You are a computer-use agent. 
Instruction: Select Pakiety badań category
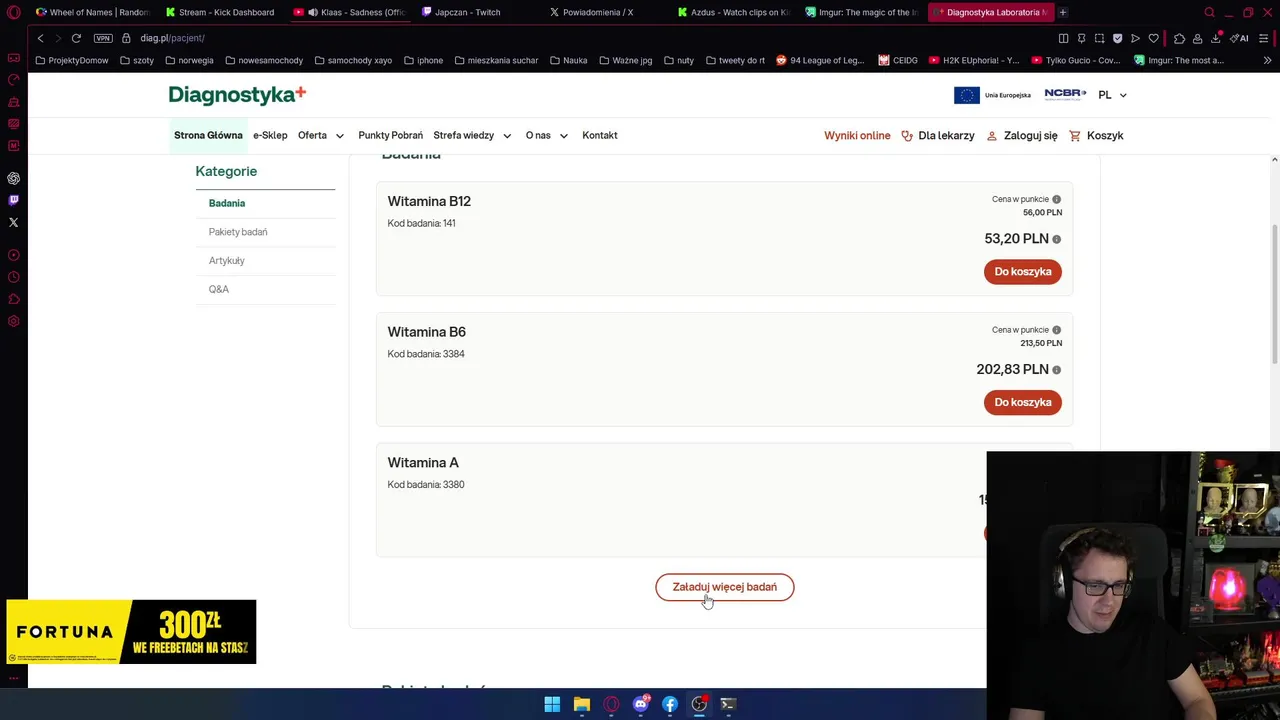tap(238, 232)
